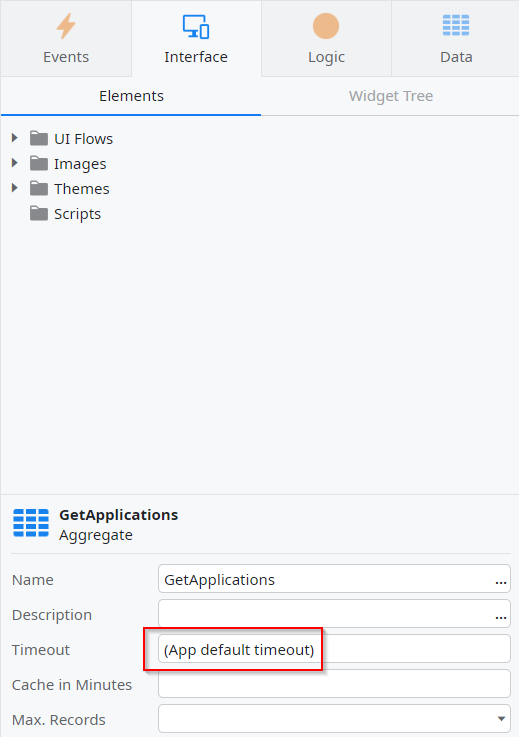Open the Name field ellipsis editor
The width and height of the screenshot is (519, 737).
501,582
